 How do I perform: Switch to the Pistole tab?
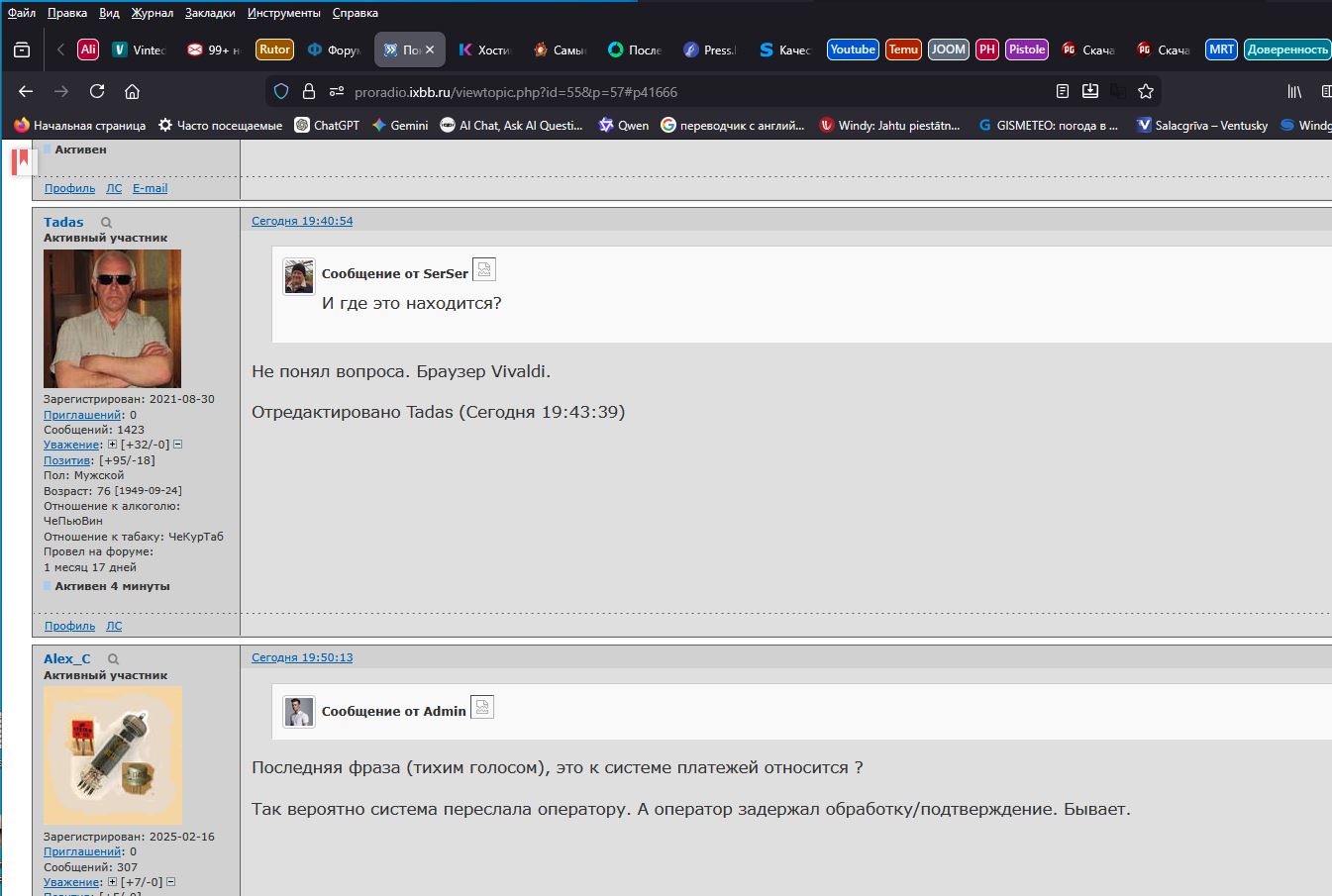(1027, 50)
